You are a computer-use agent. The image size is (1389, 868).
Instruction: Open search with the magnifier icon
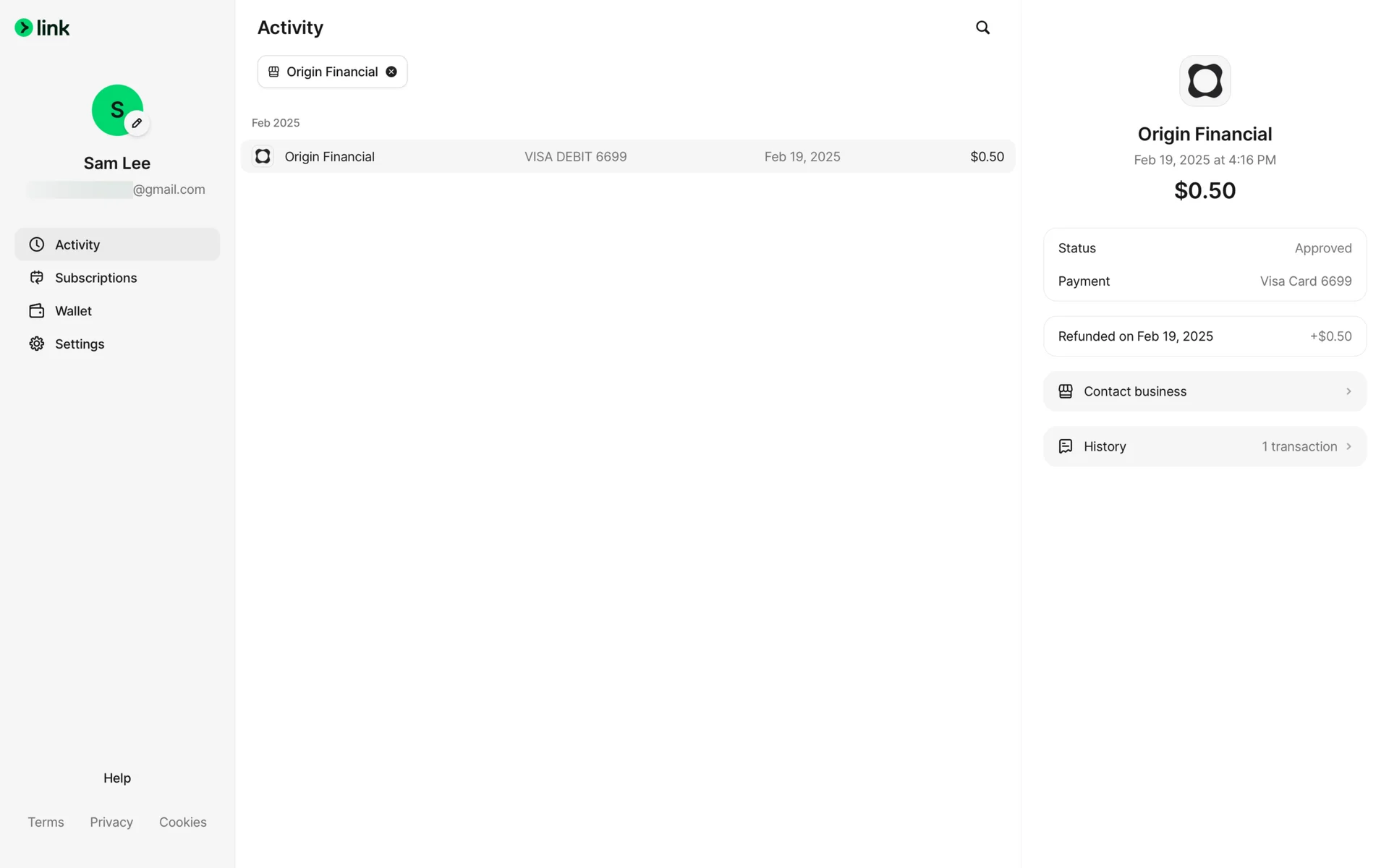pos(982,27)
